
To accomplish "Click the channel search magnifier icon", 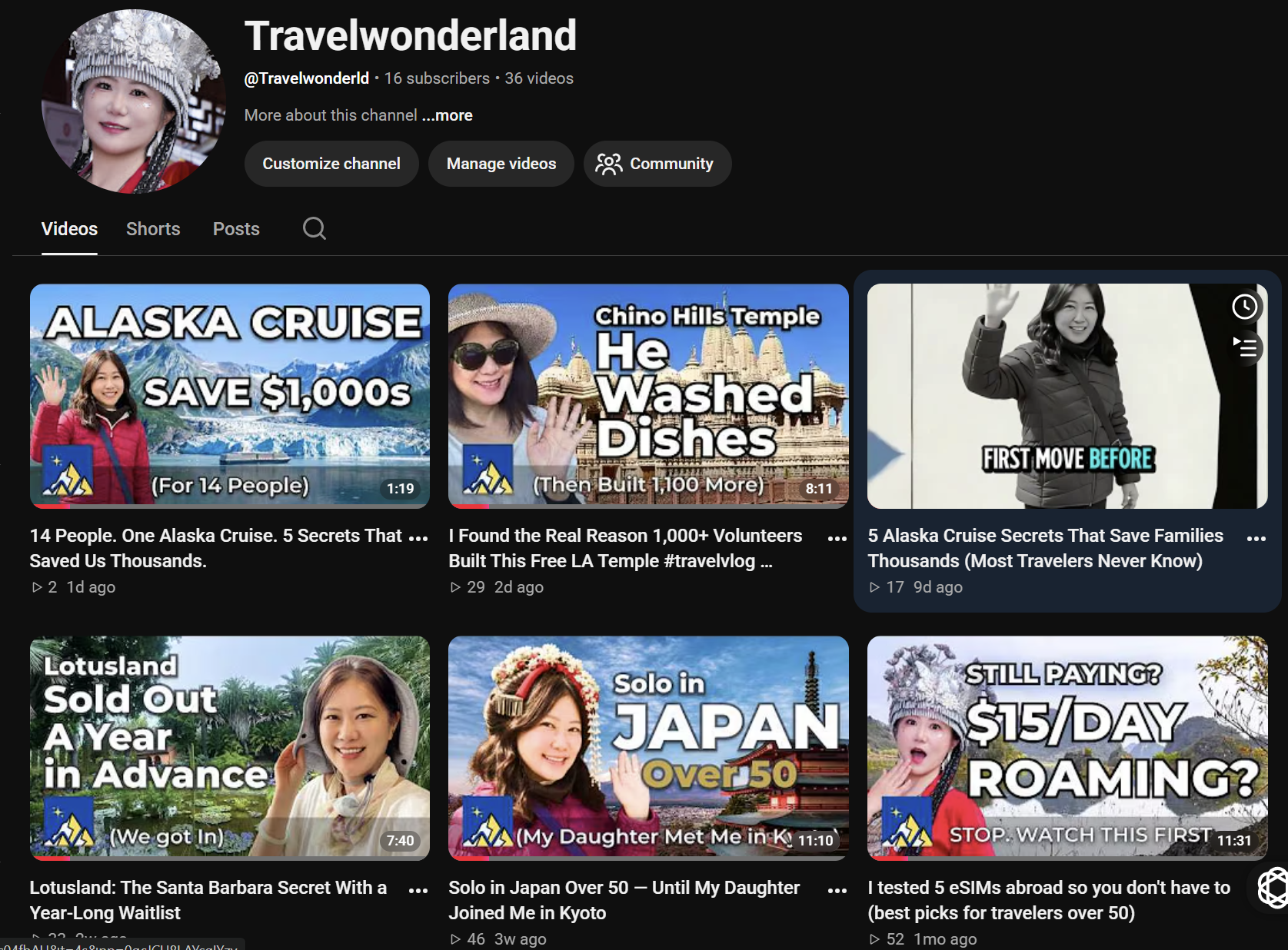I will [x=314, y=228].
